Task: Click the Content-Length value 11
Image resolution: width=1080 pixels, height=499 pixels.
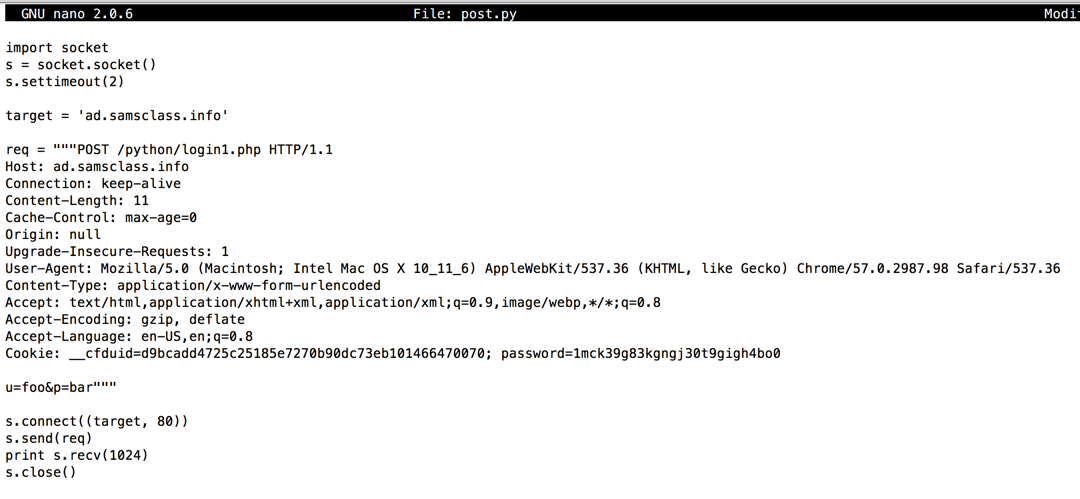Action: pos(141,201)
